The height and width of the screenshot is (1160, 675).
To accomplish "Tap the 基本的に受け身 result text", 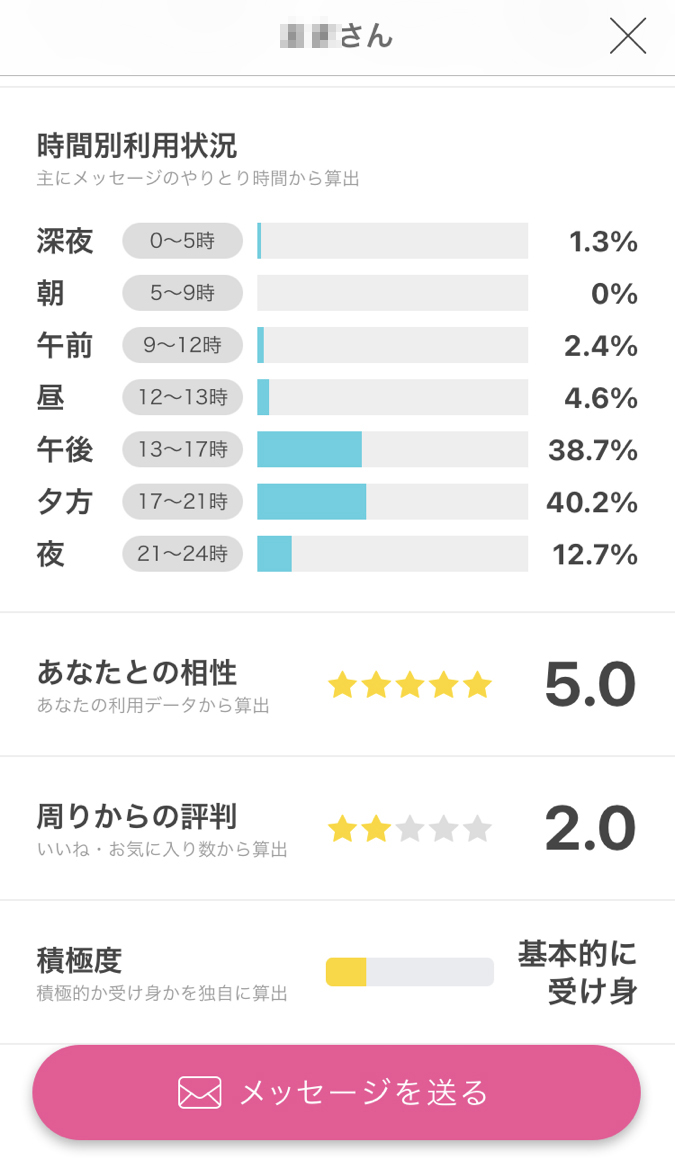I will point(578,972).
